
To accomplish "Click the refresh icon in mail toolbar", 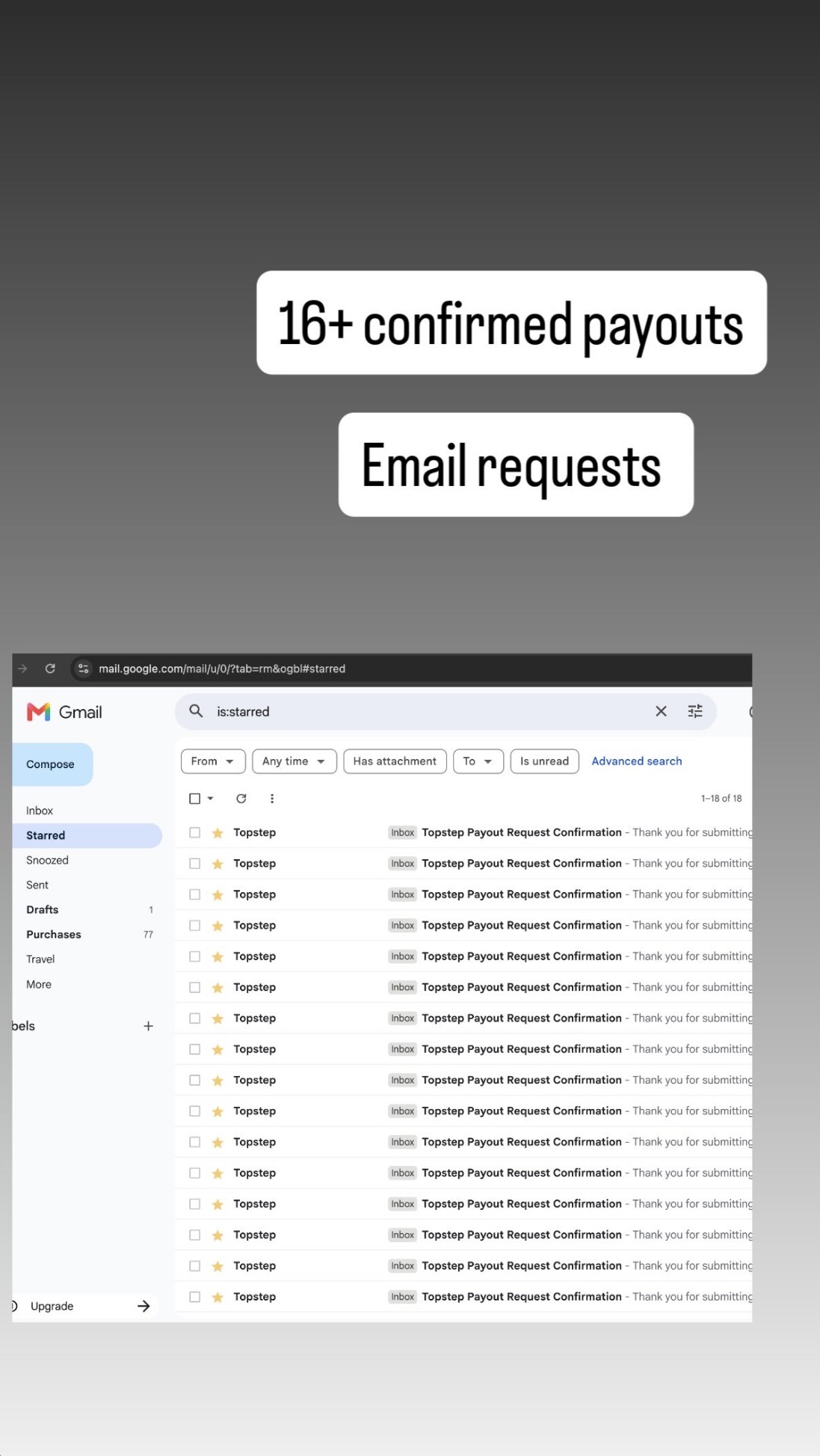I will [x=241, y=799].
